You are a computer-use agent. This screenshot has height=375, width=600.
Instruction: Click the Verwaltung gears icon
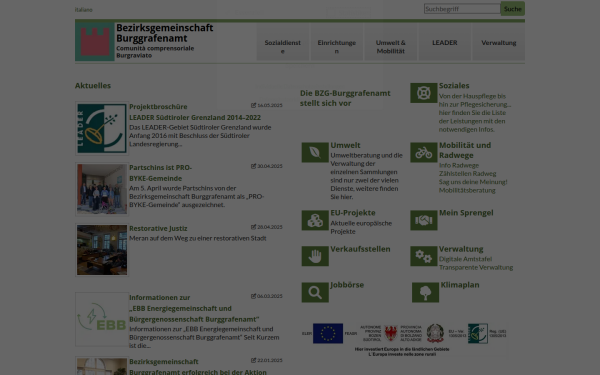[x=424, y=256]
